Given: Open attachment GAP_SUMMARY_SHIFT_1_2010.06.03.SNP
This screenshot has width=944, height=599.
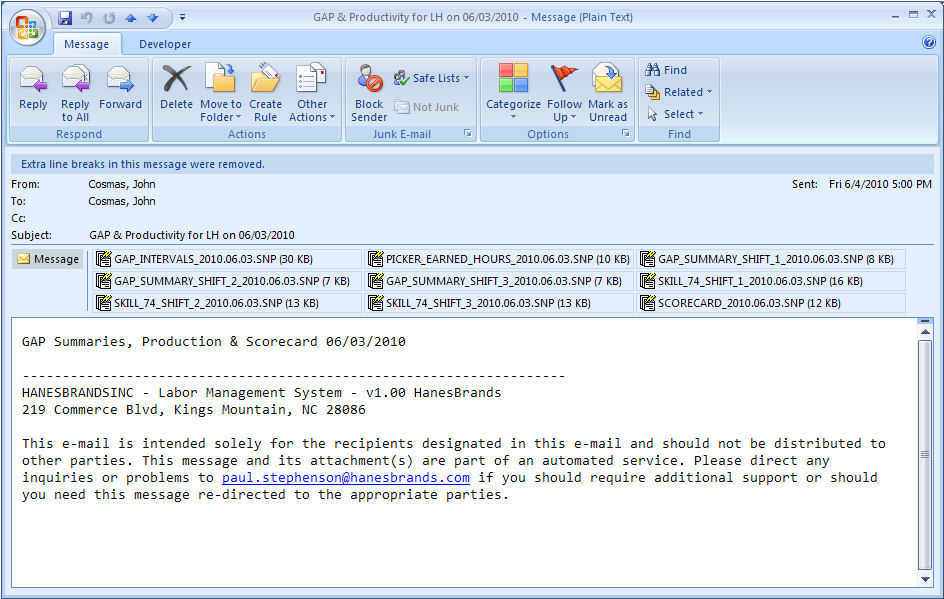Looking at the screenshot, I should click(772, 259).
